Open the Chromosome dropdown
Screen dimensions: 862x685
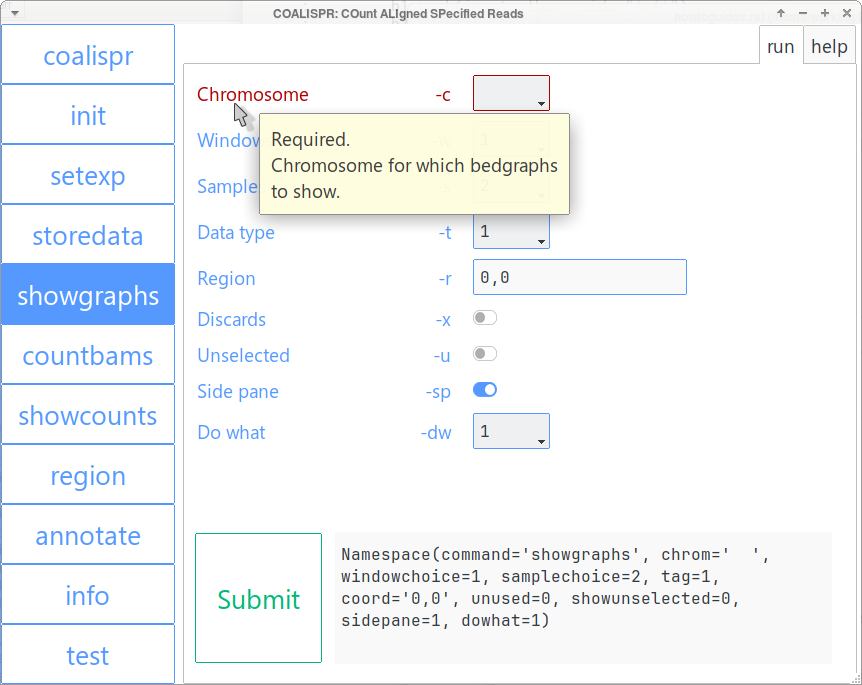(511, 94)
